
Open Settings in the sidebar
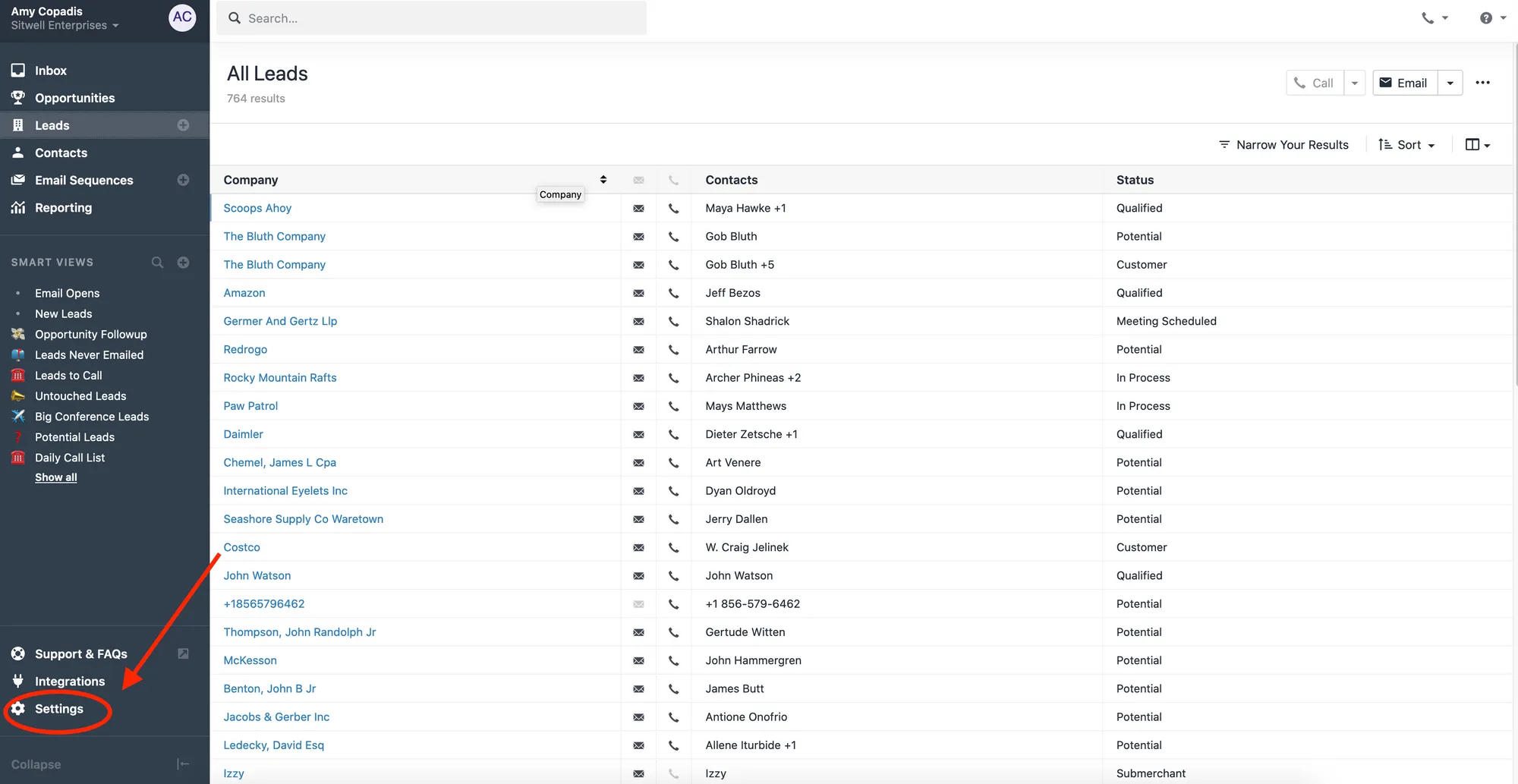coord(58,709)
